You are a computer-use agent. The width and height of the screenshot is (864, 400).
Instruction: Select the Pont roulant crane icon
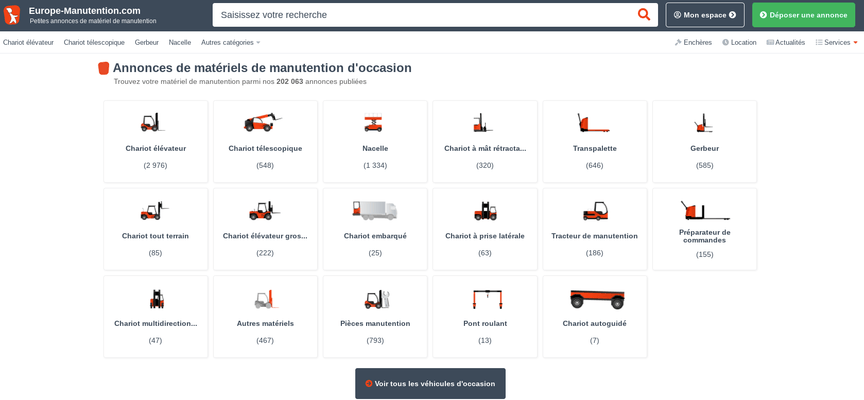point(485,298)
